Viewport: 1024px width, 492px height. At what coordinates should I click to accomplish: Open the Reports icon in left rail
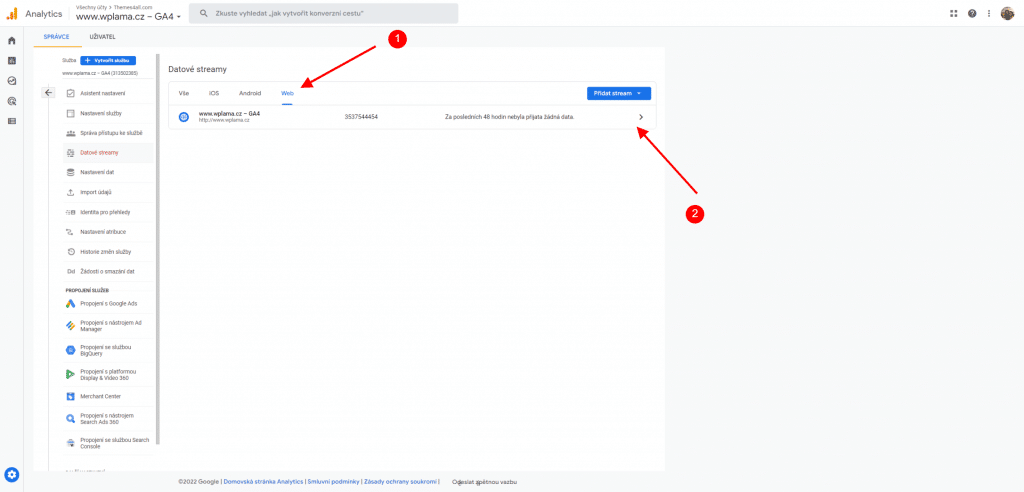[11, 61]
